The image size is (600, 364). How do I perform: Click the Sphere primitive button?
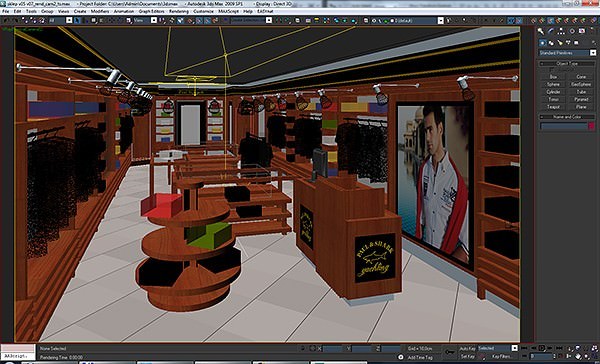[553, 84]
